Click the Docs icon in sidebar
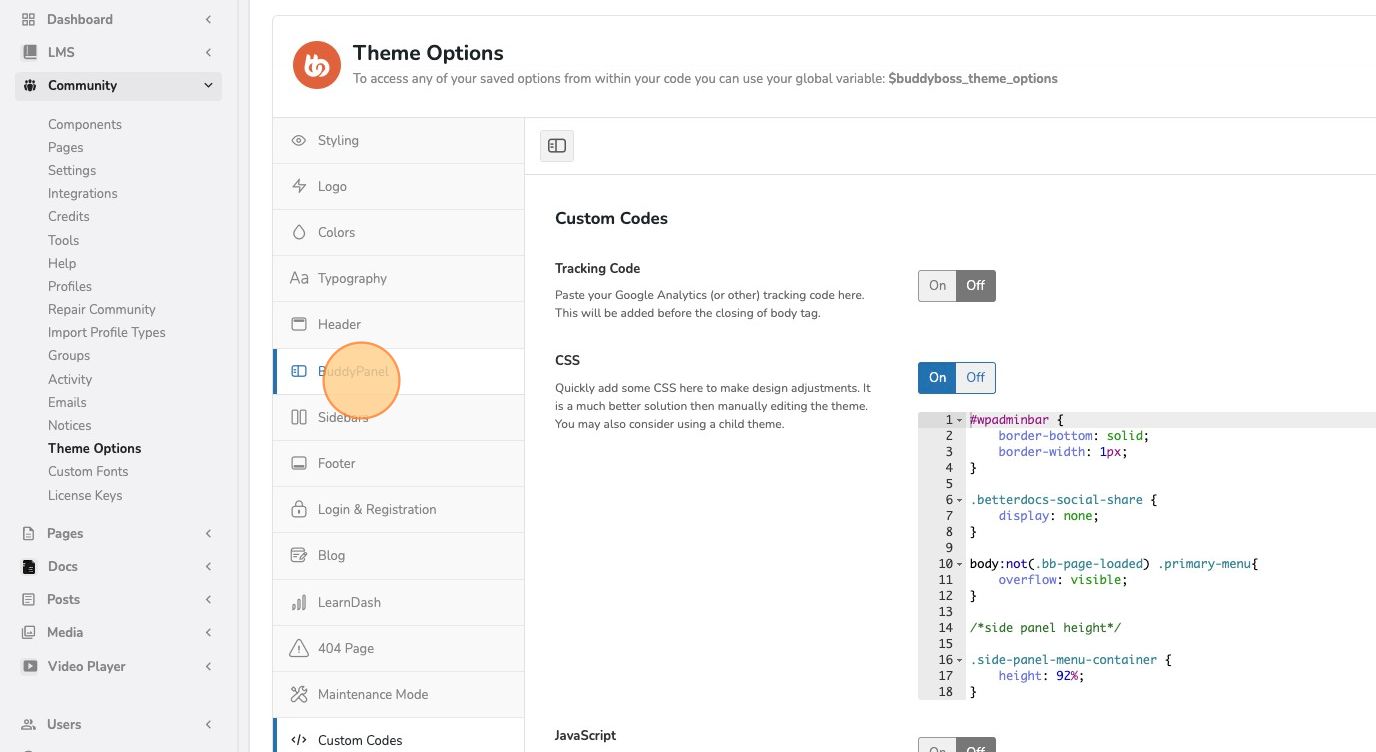 28,566
